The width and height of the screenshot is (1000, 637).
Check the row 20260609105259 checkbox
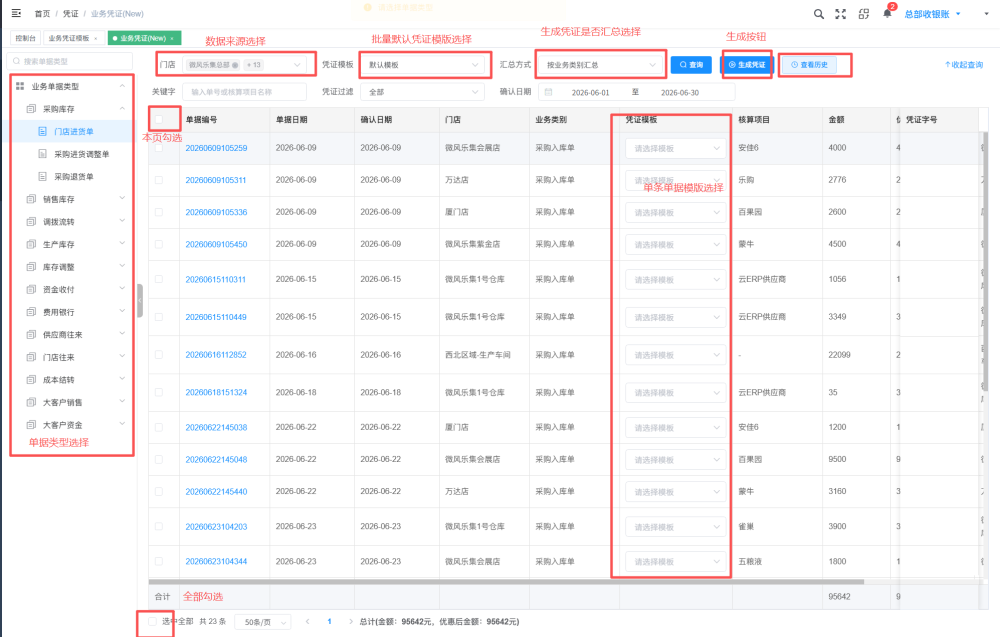[x=159, y=148]
